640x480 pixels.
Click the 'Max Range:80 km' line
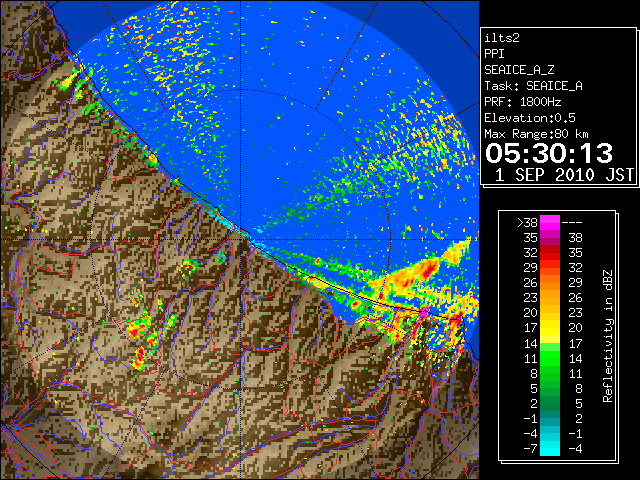tap(536, 134)
